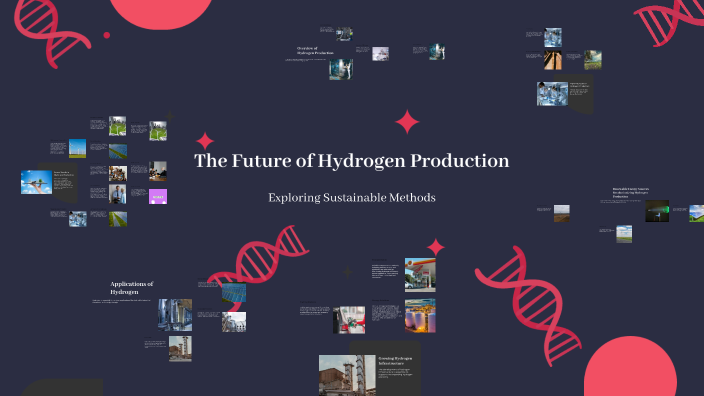Open the people seated at conference table photo
Screen dimensions: 704x396
158,171
